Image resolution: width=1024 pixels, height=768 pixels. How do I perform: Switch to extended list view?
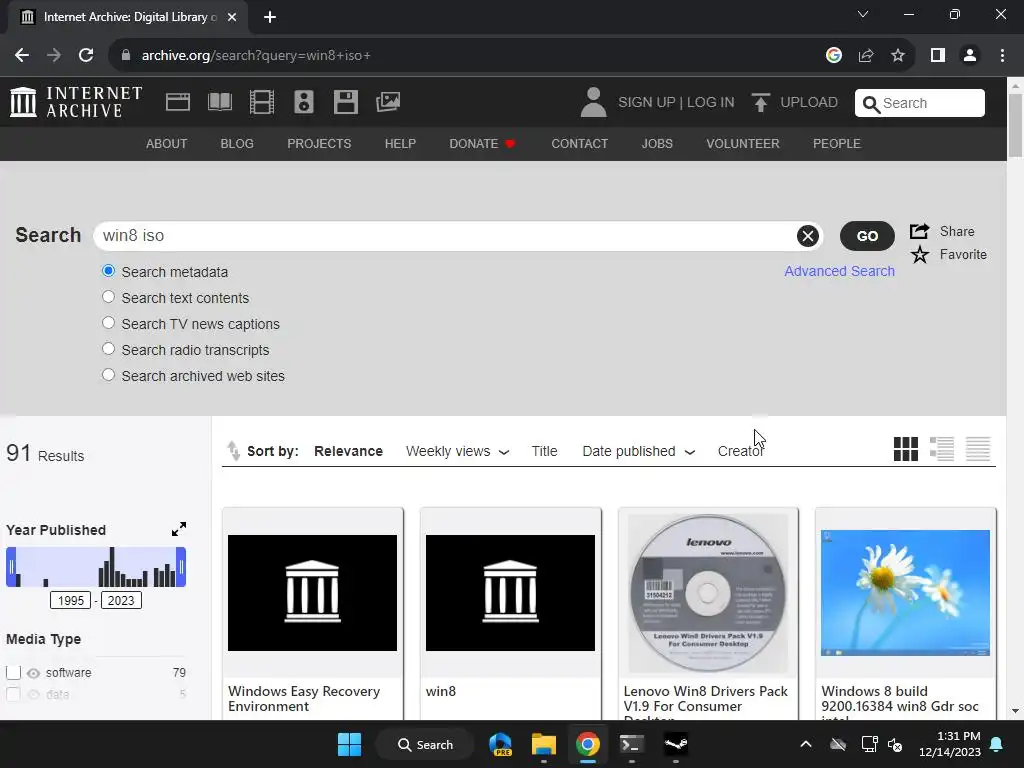(942, 449)
